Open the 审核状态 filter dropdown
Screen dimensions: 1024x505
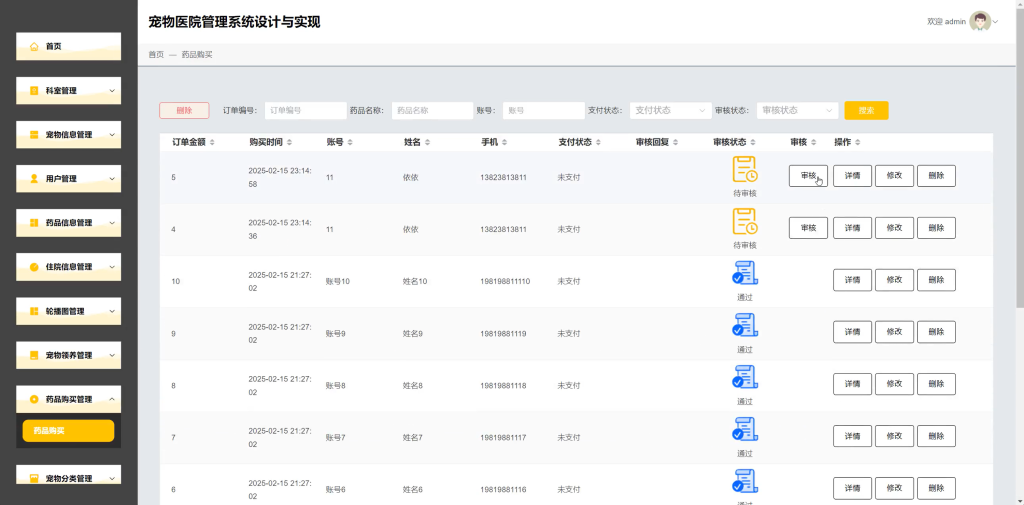pos(797,110)
